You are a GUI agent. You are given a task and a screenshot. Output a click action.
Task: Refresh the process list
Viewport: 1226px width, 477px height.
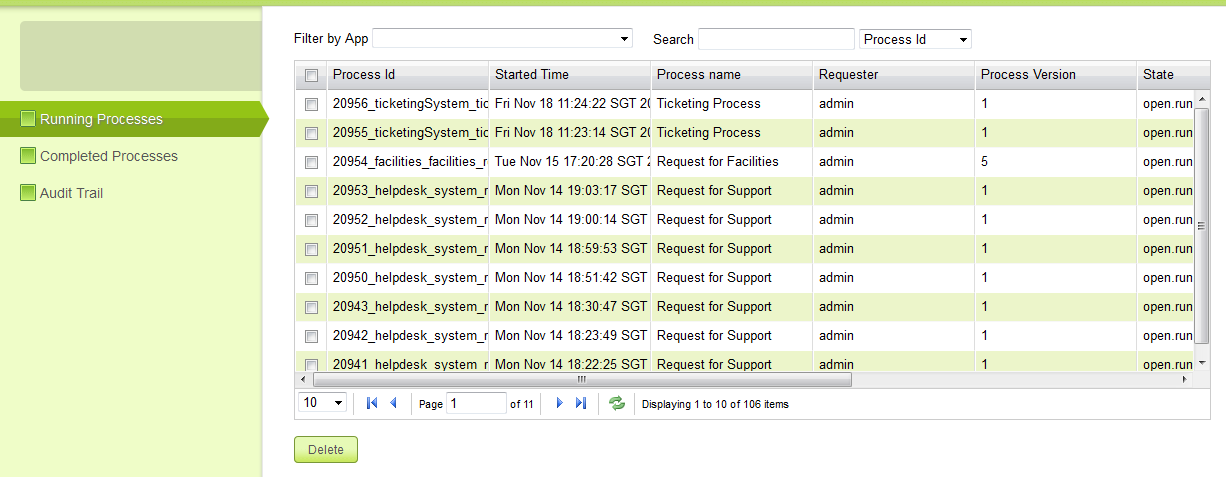click(617, 403)
